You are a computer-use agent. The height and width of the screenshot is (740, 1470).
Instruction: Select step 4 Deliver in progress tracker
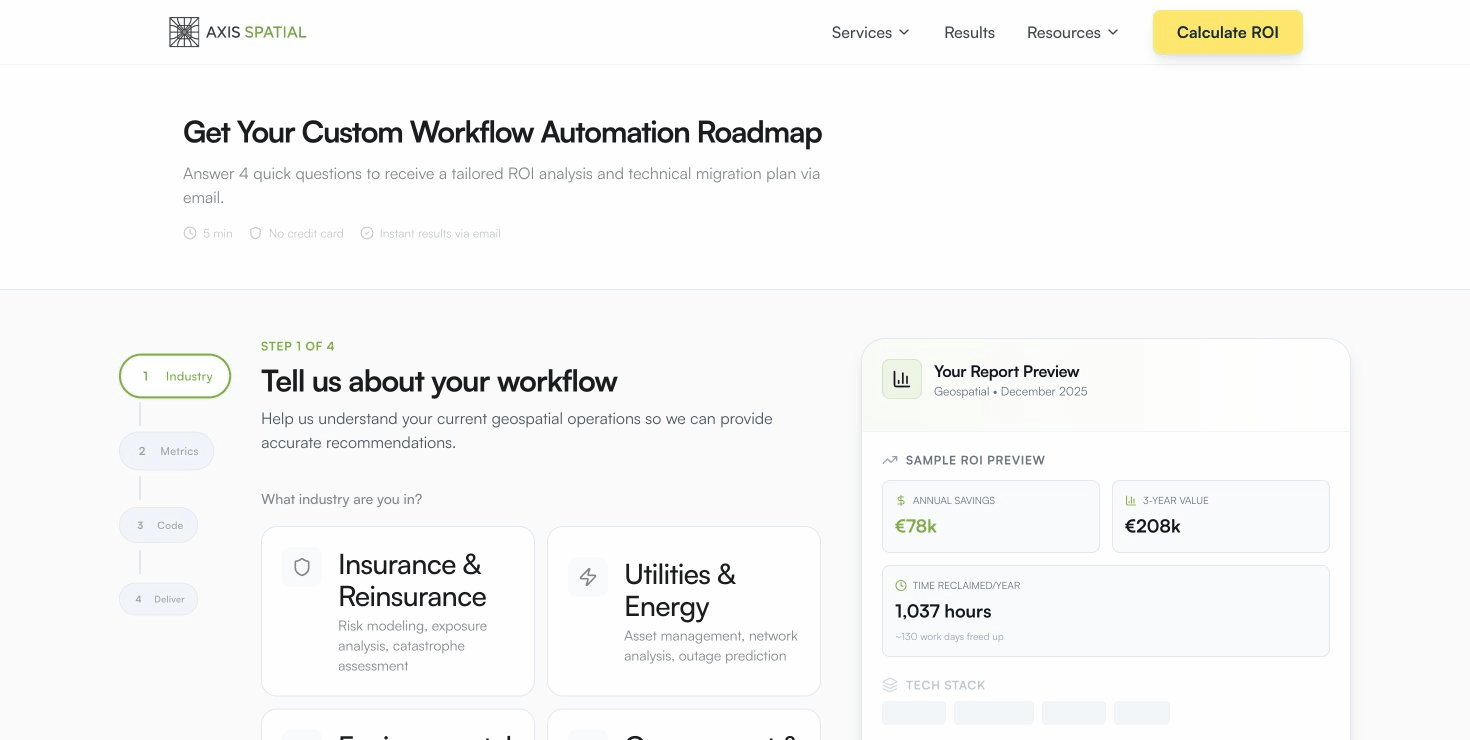pos(159,599)
